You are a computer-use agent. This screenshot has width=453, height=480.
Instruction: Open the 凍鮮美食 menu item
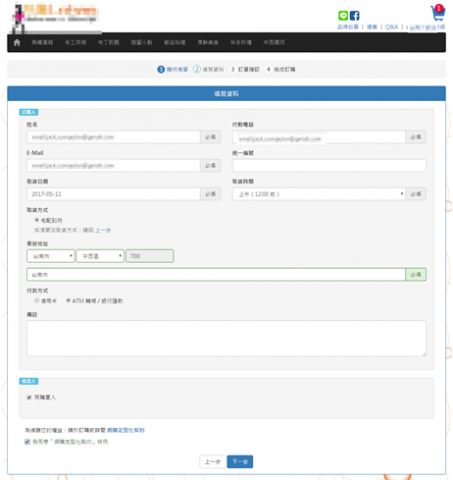coord(208,42)
